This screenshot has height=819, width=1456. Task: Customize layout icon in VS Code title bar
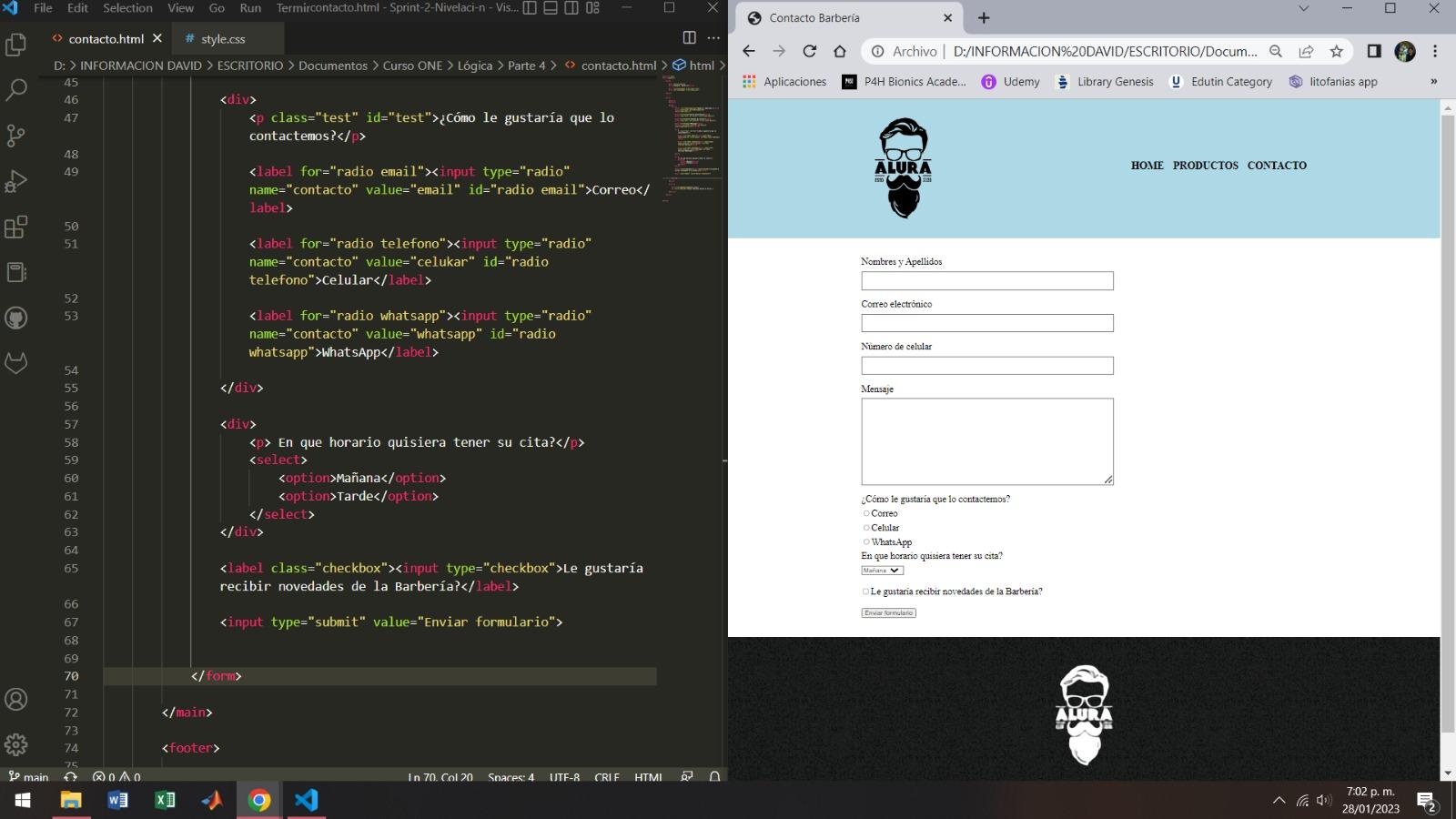(592, 8)
